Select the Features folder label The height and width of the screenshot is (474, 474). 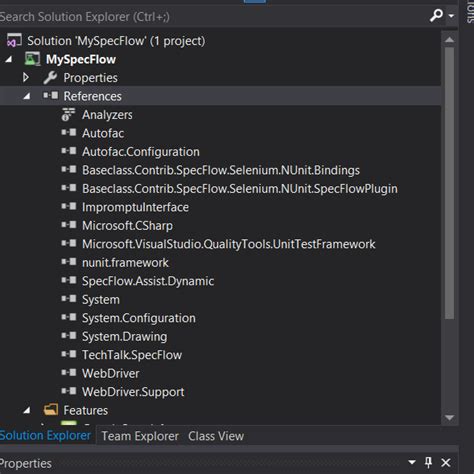coord(85,410)
